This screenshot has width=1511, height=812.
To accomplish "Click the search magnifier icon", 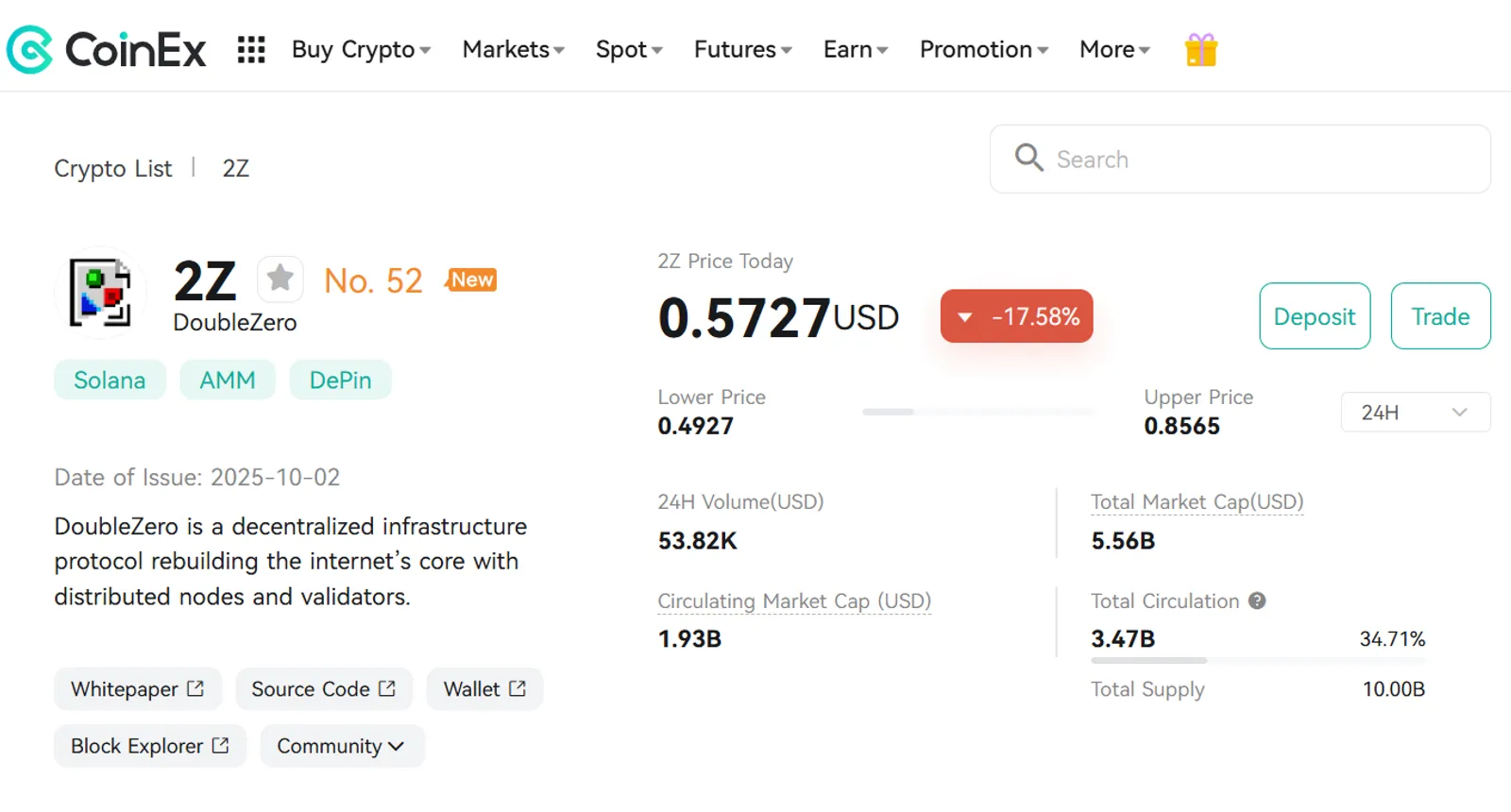I will pyautogui.click(x=1028, y=158).
